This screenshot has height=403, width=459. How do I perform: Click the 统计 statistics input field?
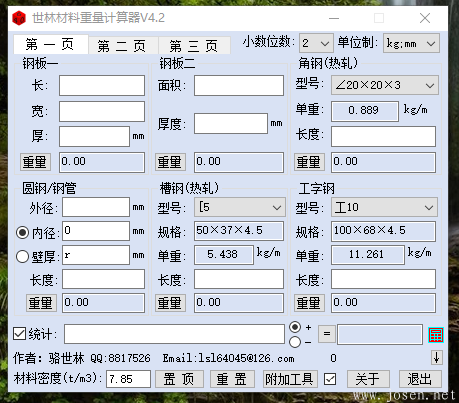[x=174, y=334]
